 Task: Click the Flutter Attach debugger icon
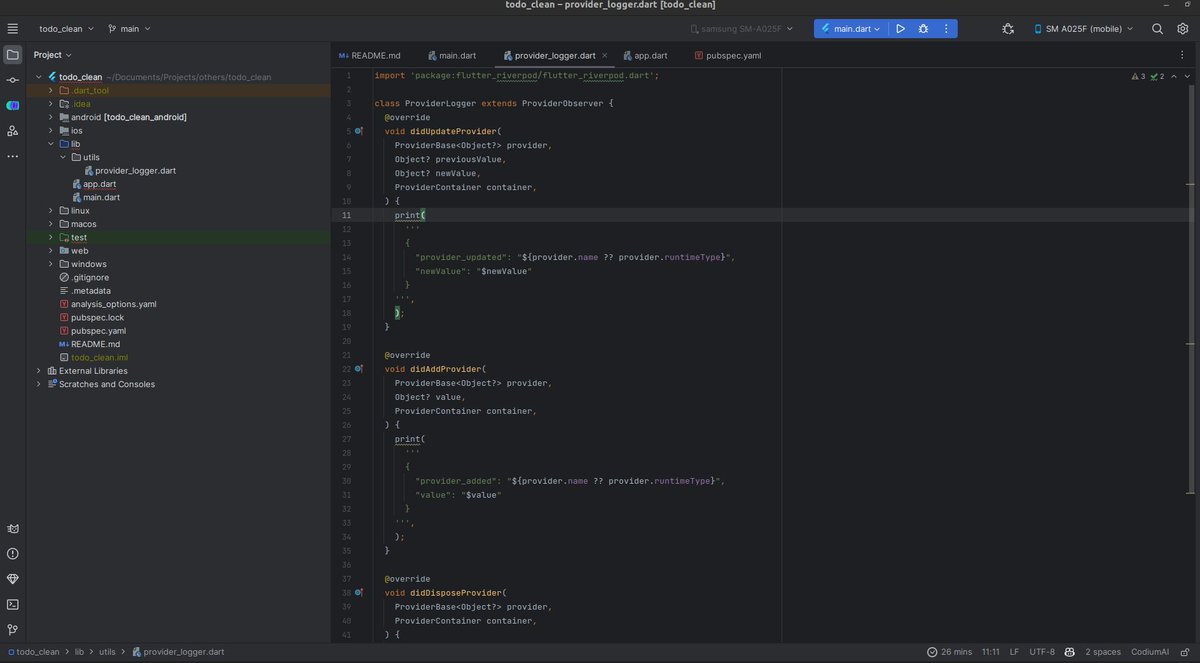tap(1008, 29)
